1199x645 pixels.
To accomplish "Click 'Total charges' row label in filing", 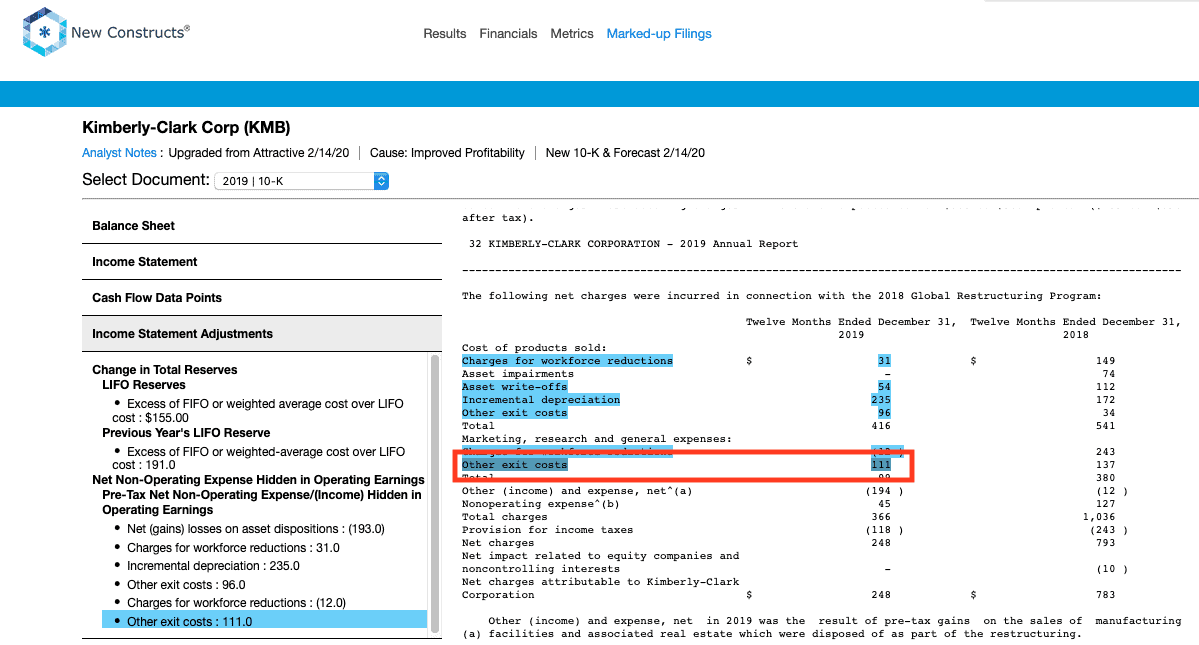I will 504,517.
